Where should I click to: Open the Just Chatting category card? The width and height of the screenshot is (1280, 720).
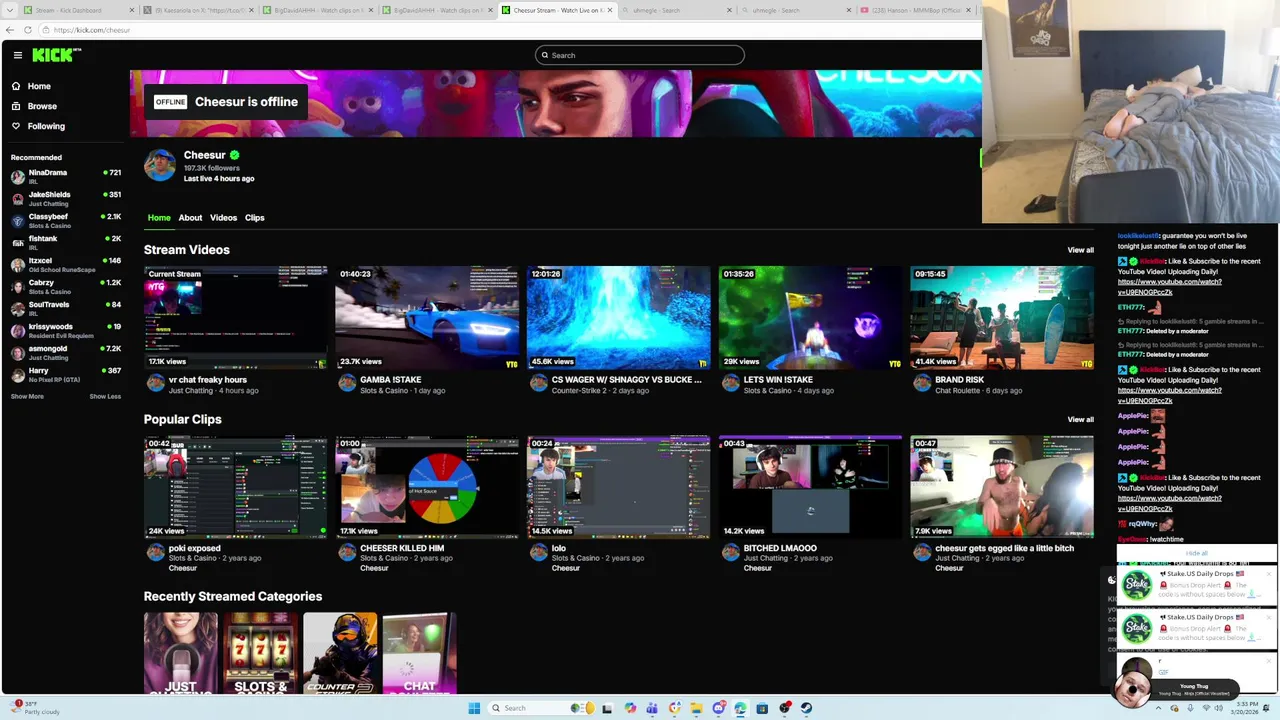pyautogui.click(x=180, y=653)
